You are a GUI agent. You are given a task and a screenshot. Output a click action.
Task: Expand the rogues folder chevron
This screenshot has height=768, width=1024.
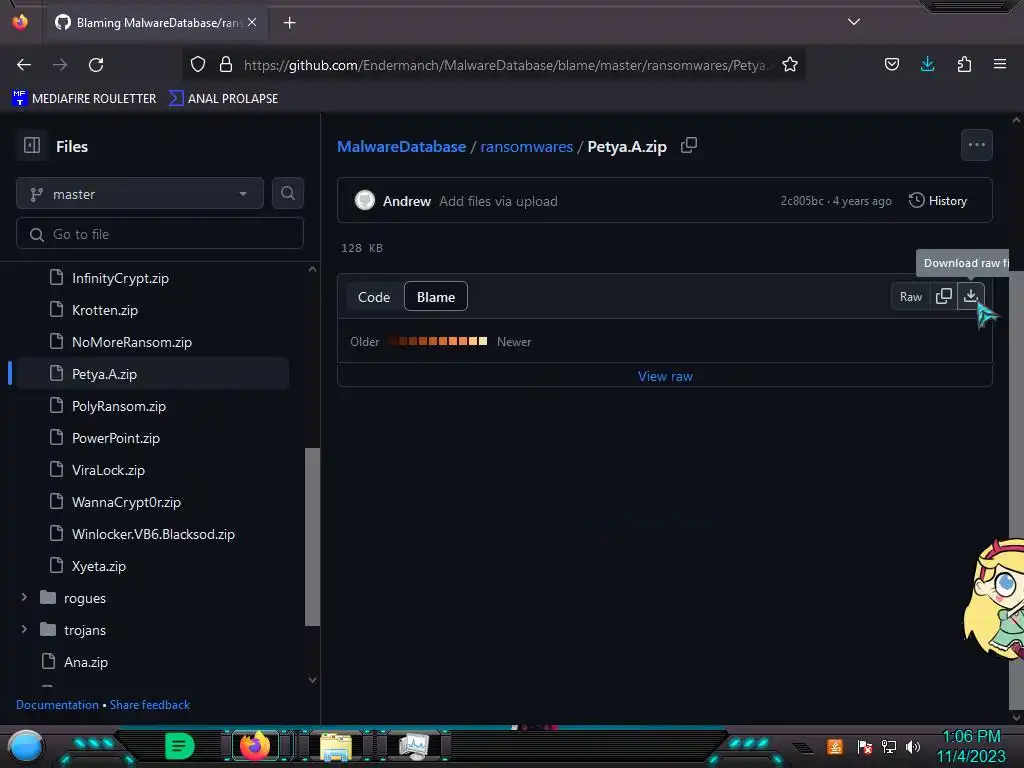click(24, 597)
